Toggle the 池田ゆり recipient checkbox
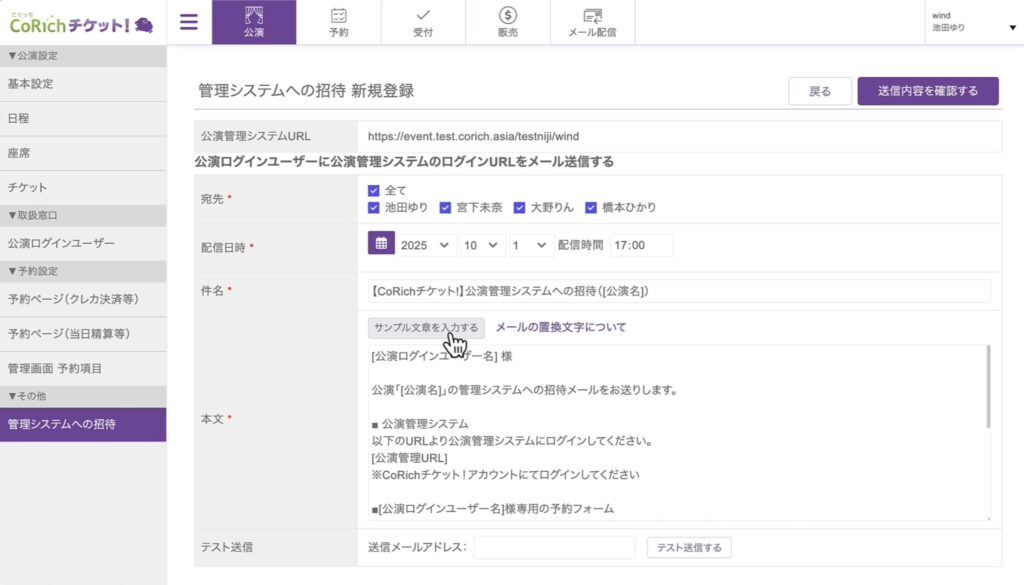The height and width of the screenshot is (585, 1024). (373, 208)
